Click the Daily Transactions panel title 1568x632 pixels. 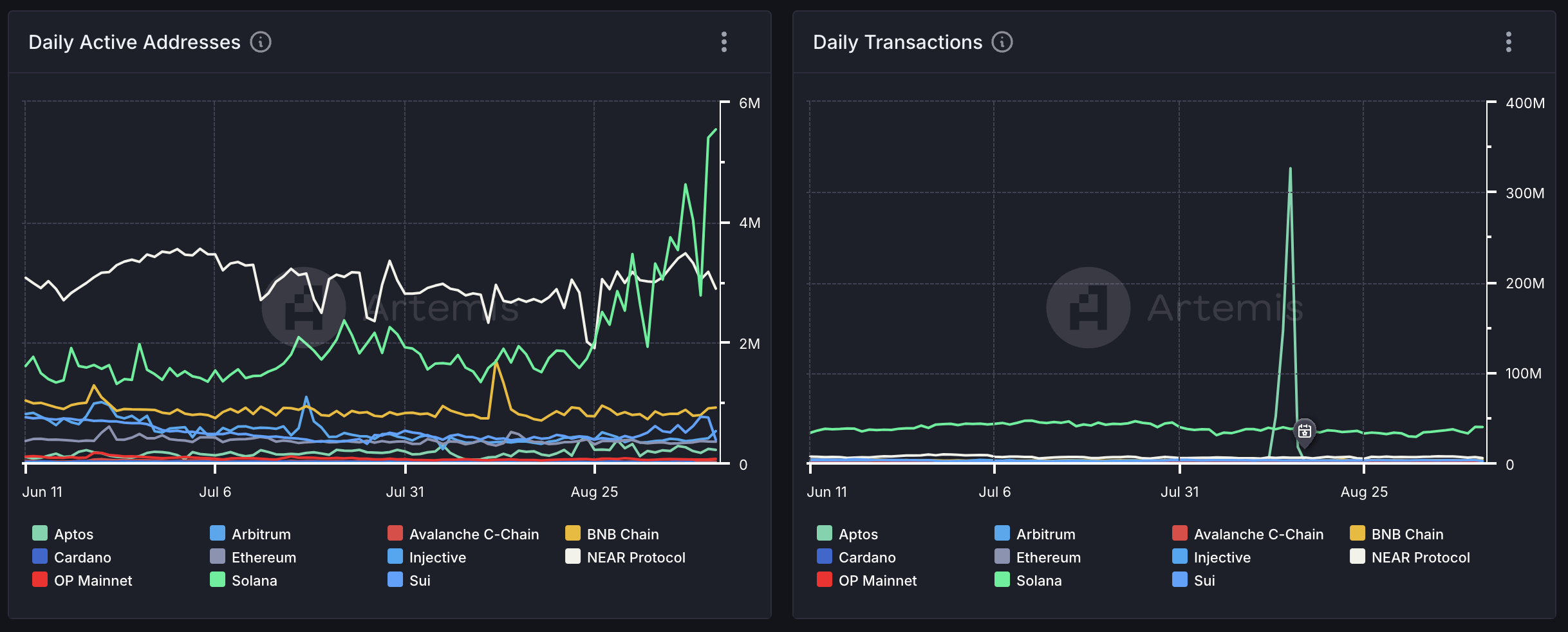point(897,42)
